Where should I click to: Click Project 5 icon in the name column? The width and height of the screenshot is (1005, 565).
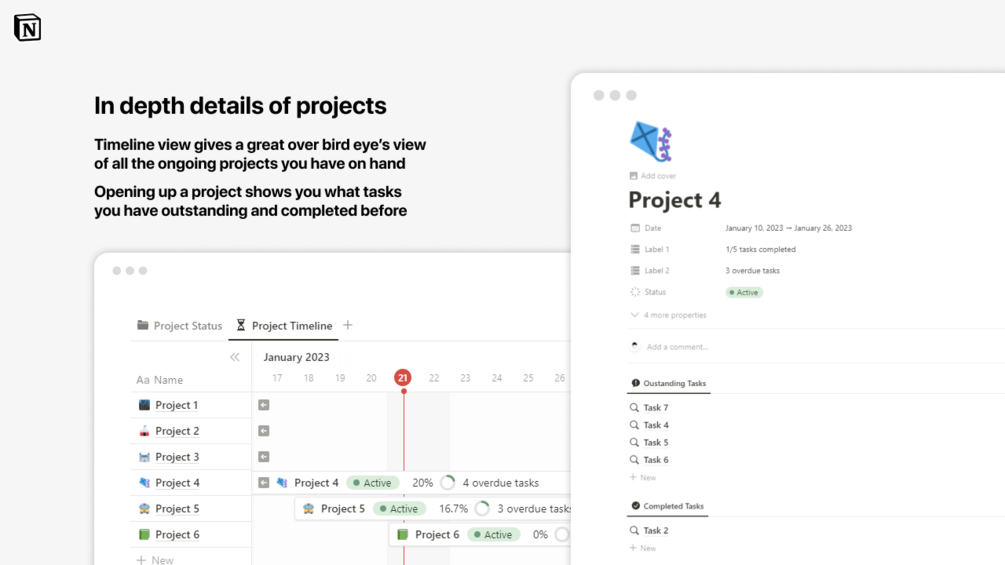click(x=144, y=508)
